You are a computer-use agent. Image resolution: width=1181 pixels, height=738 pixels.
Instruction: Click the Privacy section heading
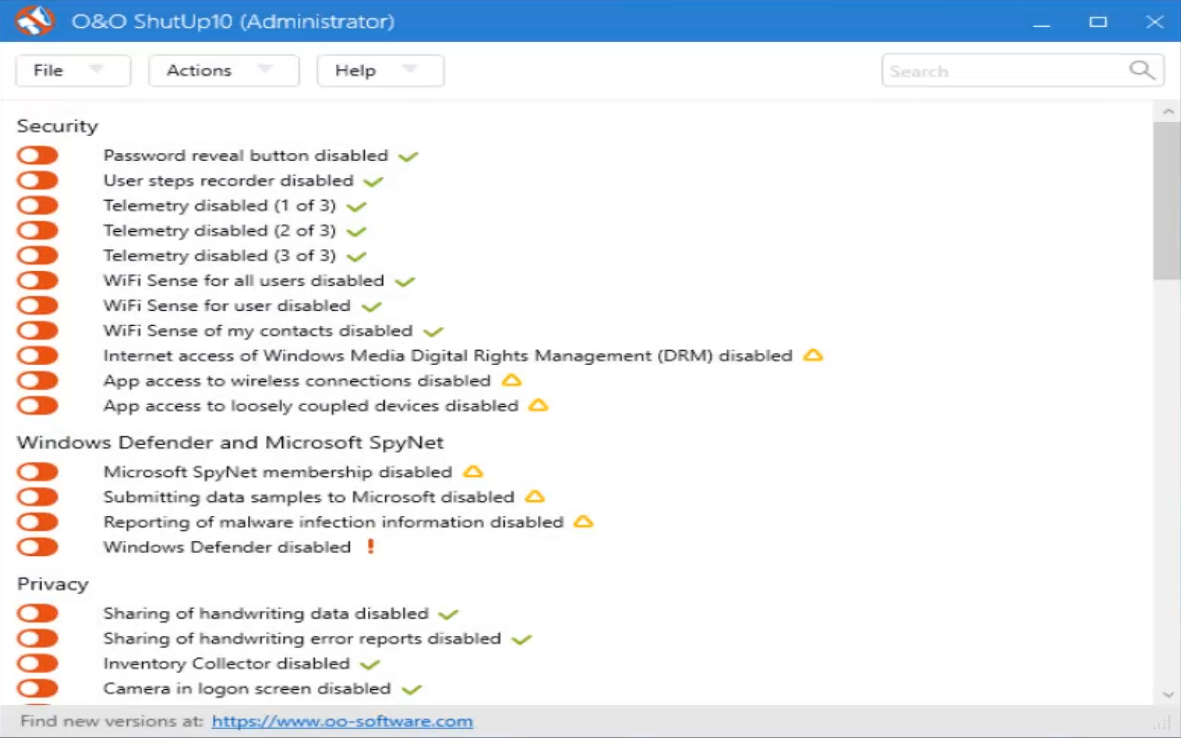tap(53, 584)
